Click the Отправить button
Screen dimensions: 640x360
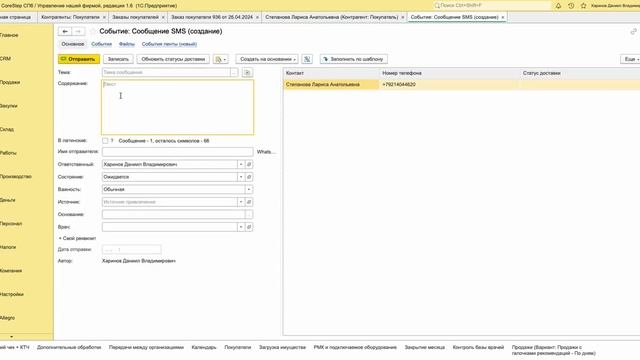click(79, 59)
